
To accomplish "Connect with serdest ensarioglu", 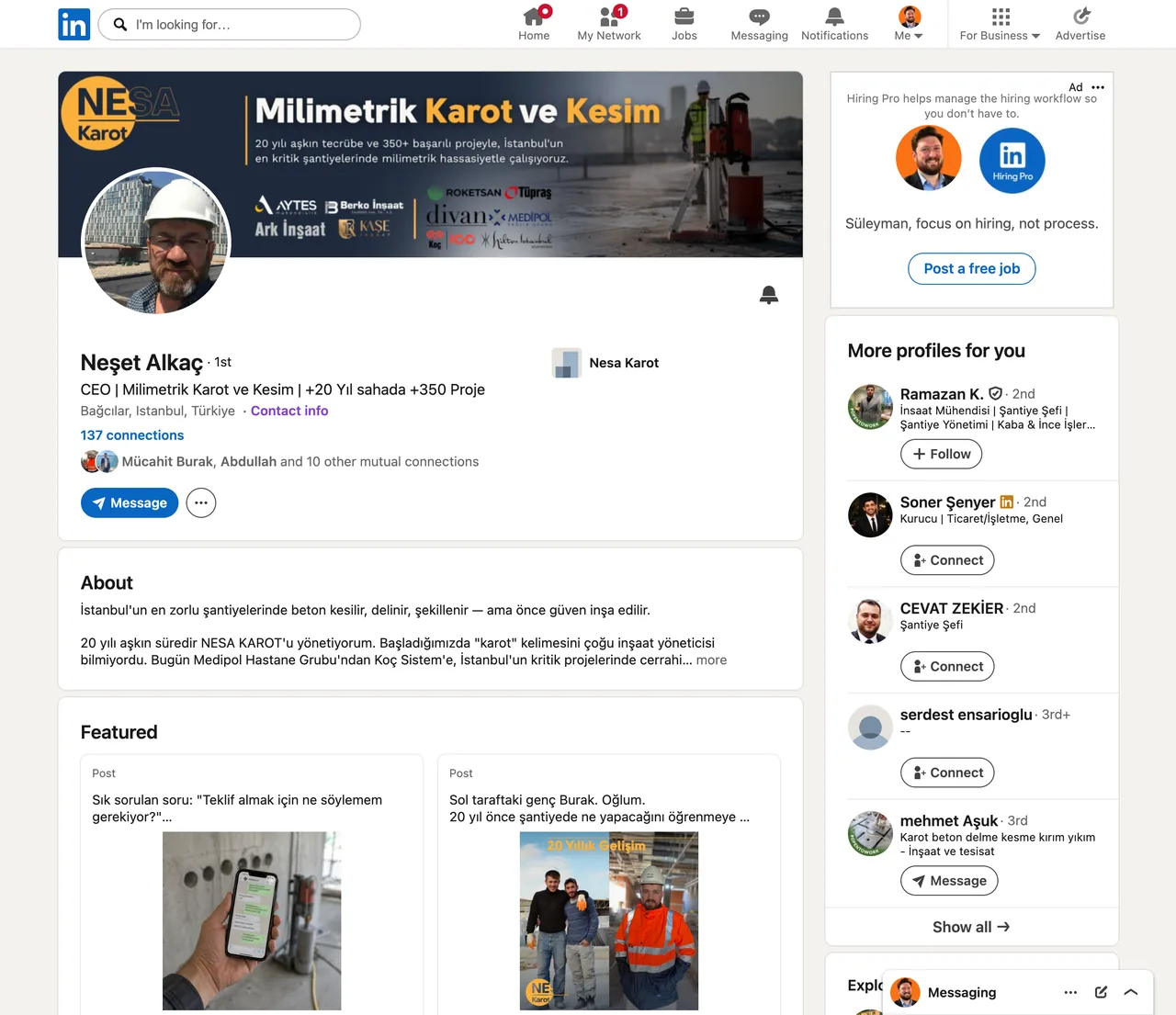I will 947,773.
